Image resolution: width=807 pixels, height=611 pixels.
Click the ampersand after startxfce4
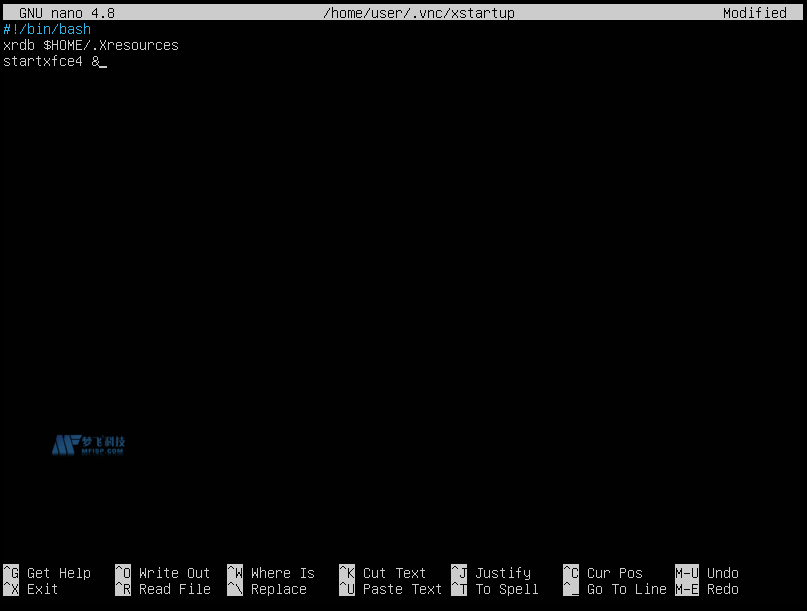coord(95,61)
